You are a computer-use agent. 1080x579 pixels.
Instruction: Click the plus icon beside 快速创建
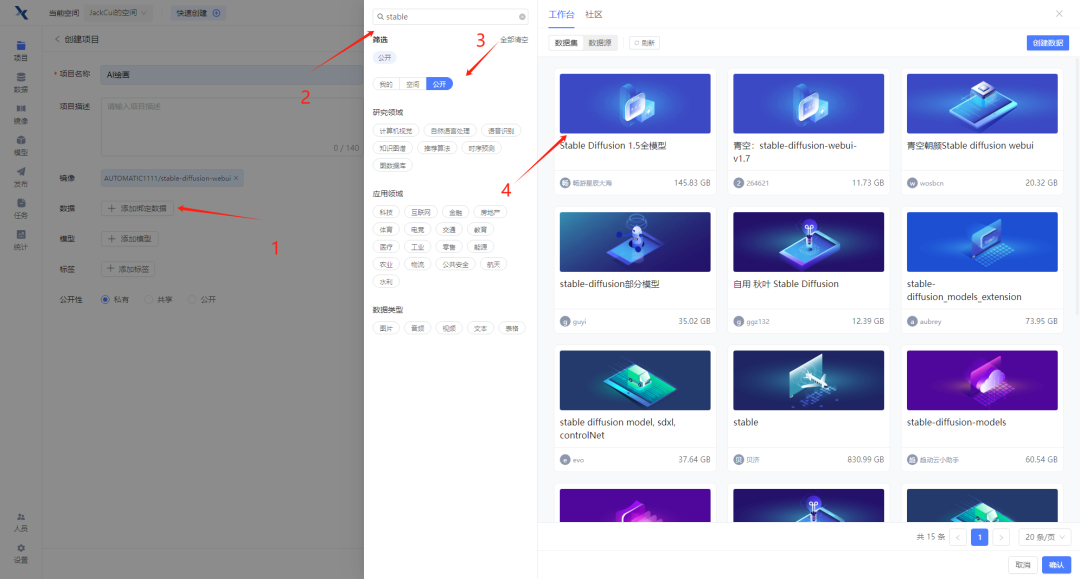coord(216,13)
